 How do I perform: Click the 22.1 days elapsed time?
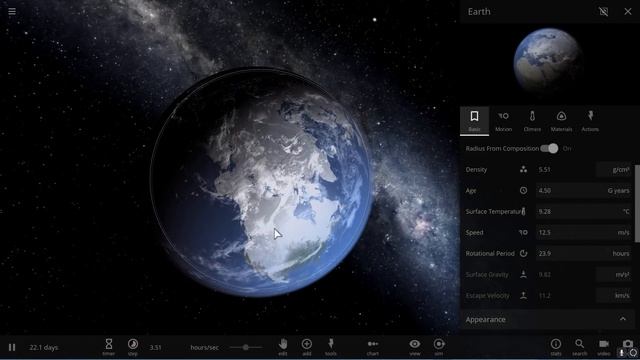[x=44, y=347]
